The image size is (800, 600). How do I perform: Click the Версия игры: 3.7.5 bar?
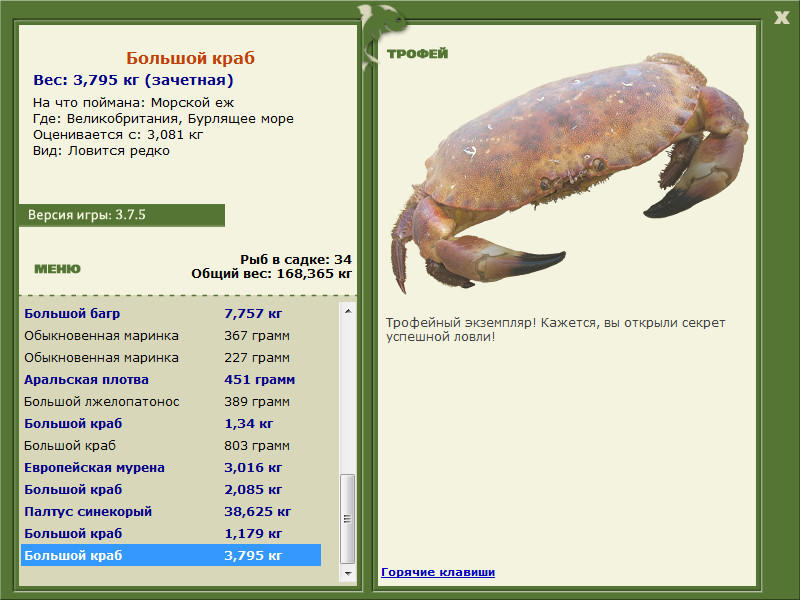122,215
